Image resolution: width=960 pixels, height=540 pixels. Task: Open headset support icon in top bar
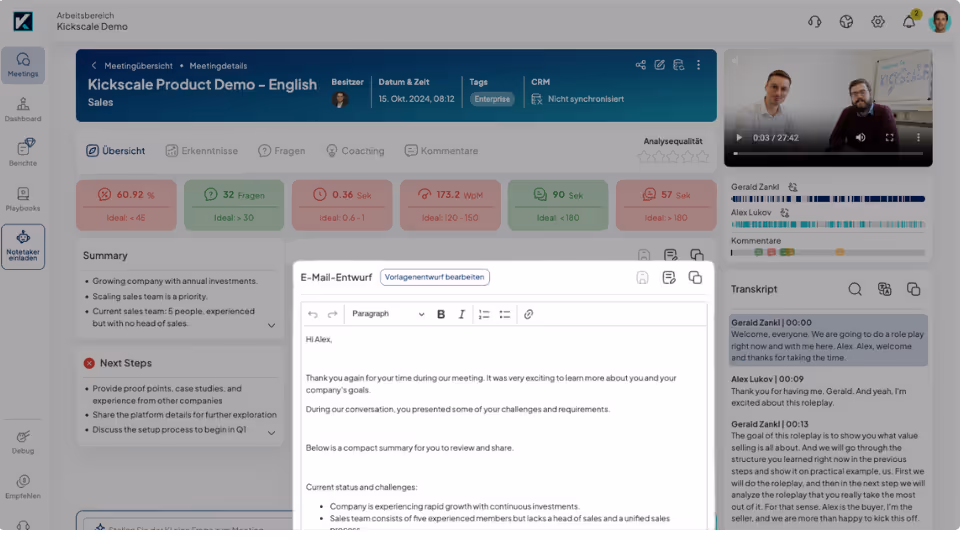[814, 22]
